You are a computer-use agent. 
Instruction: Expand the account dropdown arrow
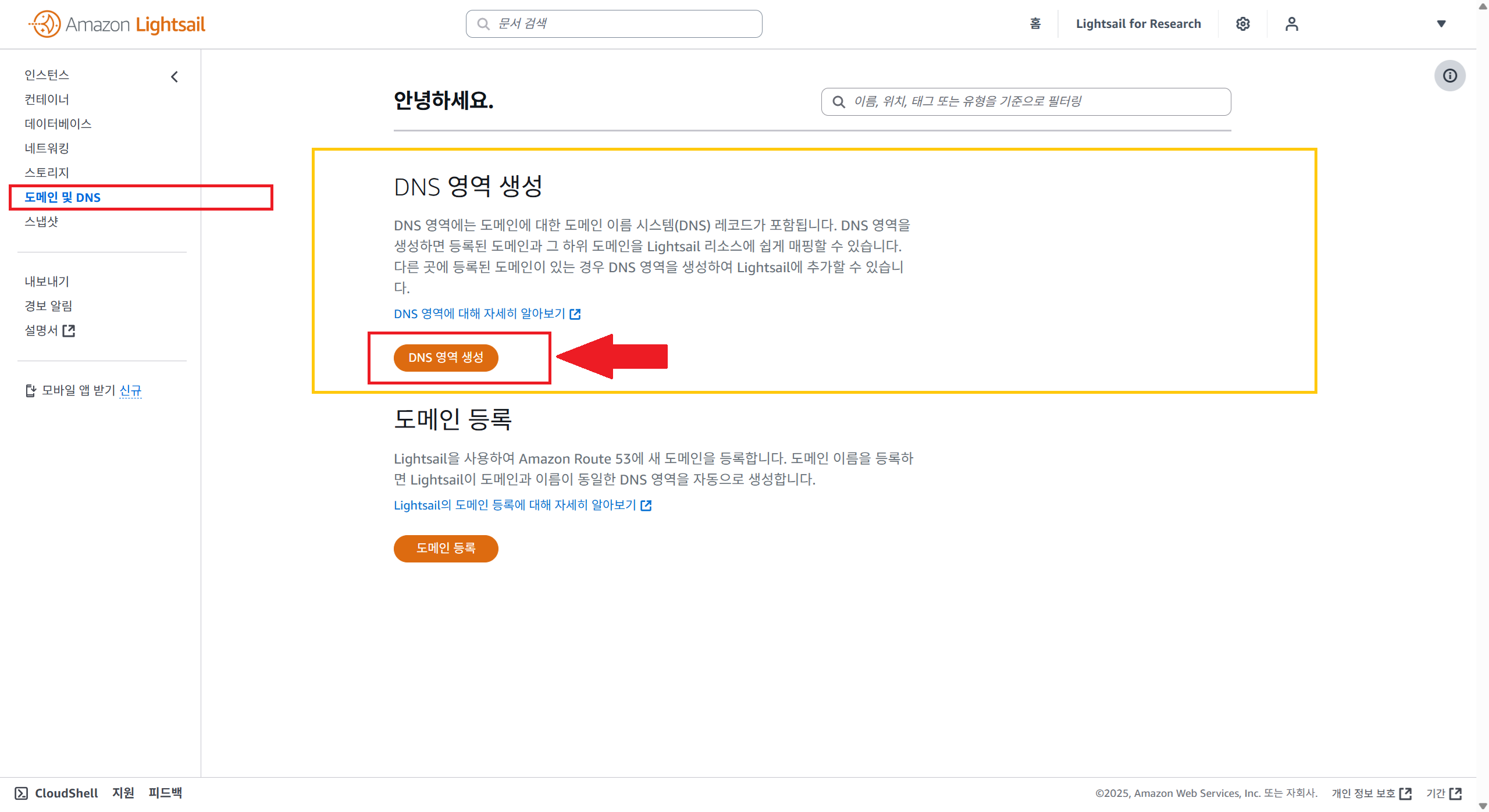coord(1441,24)
